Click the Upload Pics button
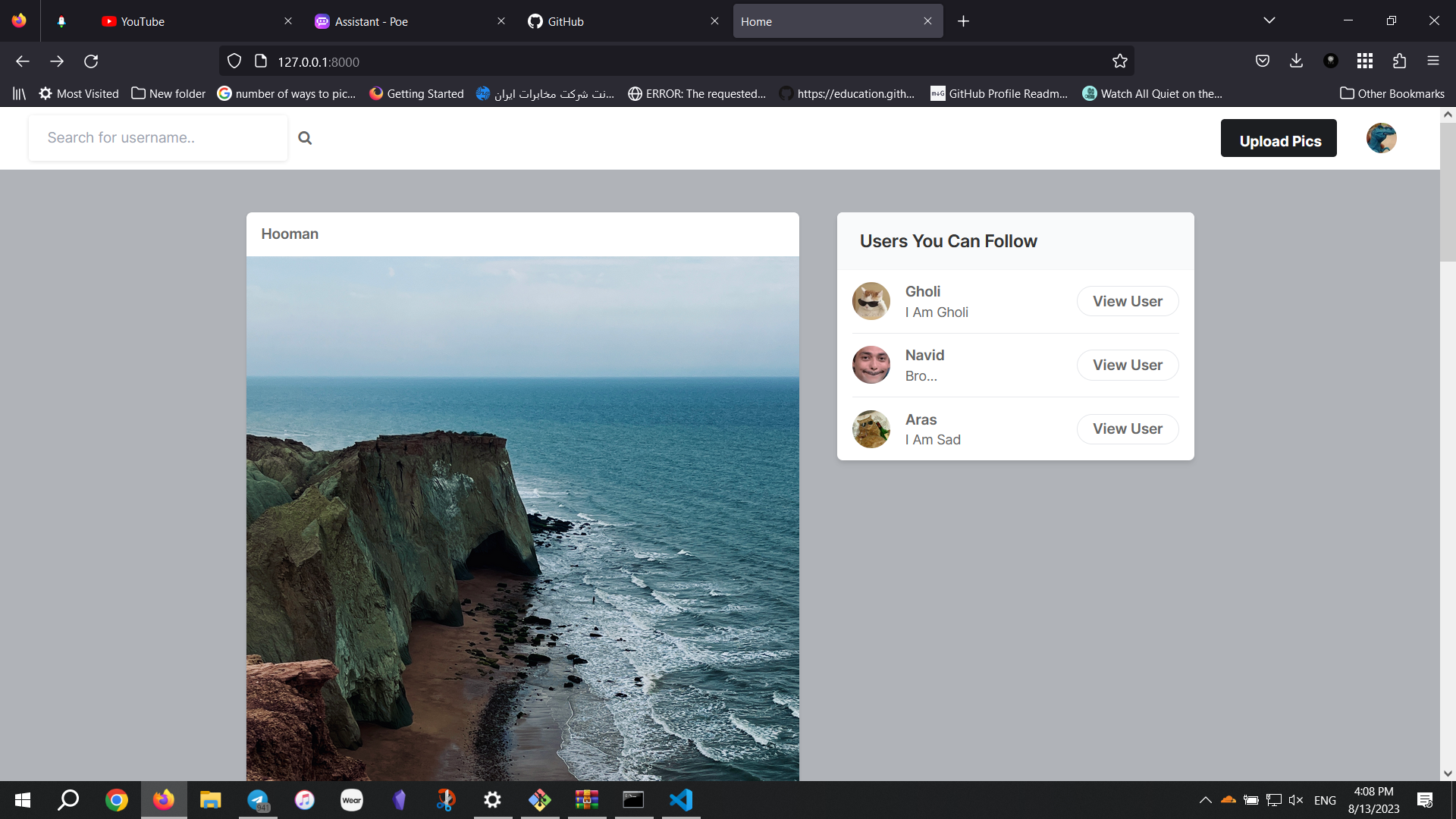Viewport: 1456px width, 819px height. [1279, 140]
